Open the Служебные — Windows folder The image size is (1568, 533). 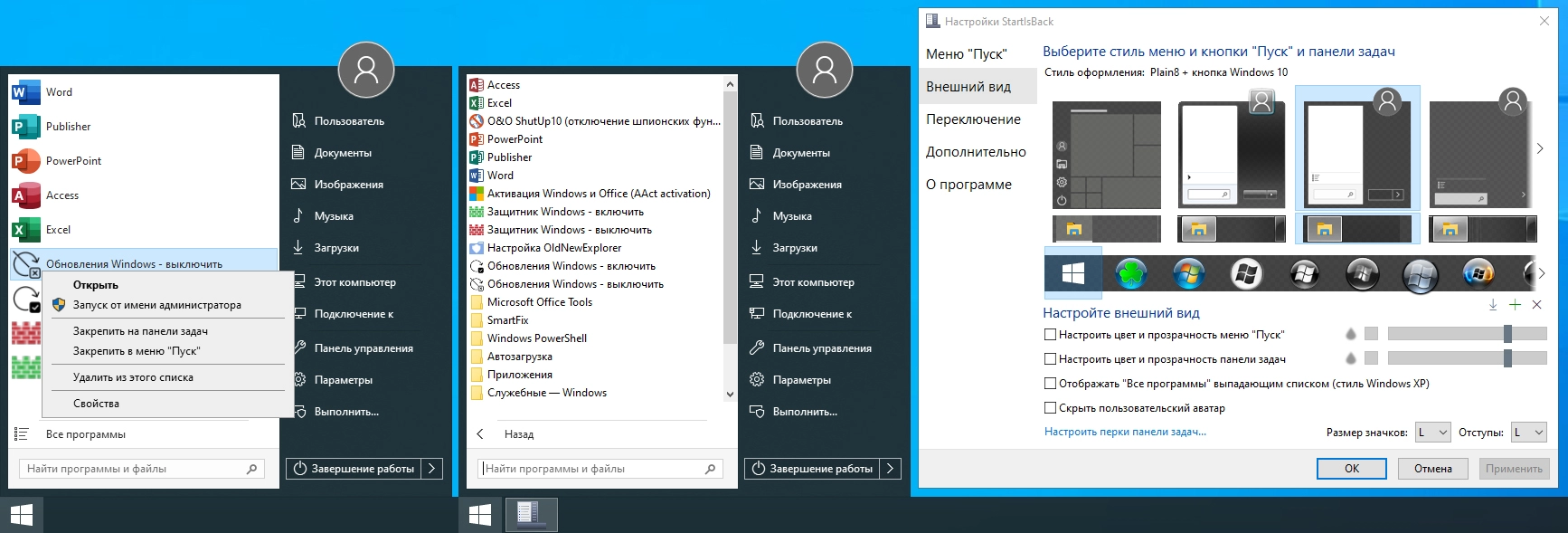tap(538, 393)
